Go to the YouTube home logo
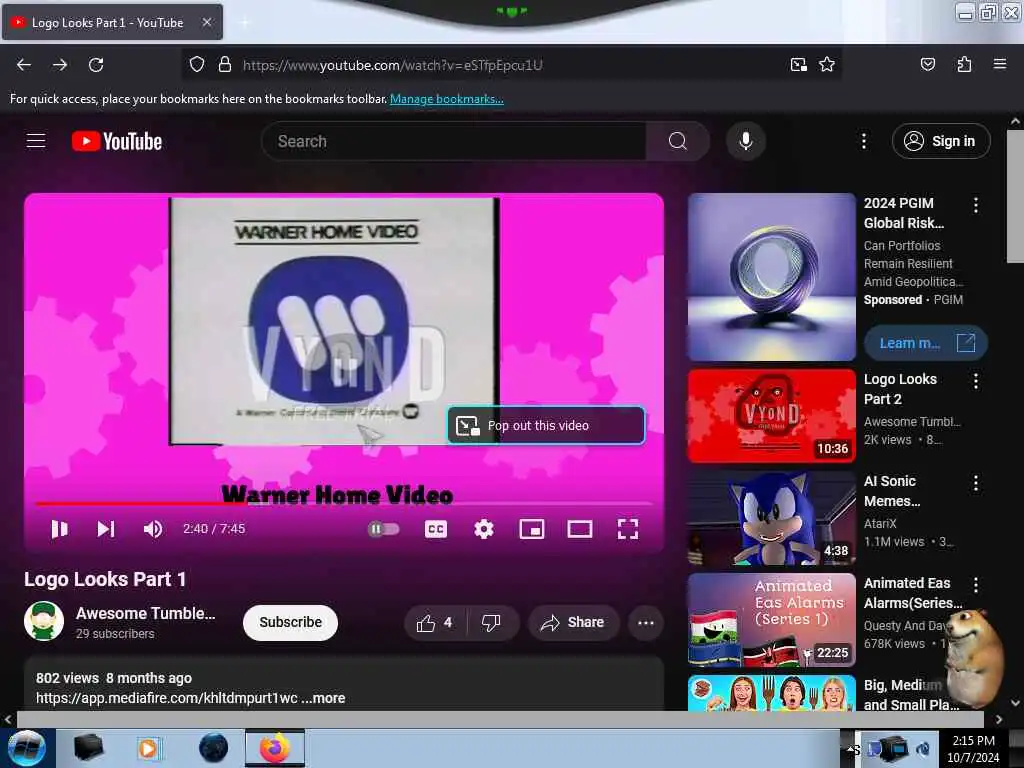Image resolution: width=1024 pixels, height=768 pixels. [x=116, y=141]
